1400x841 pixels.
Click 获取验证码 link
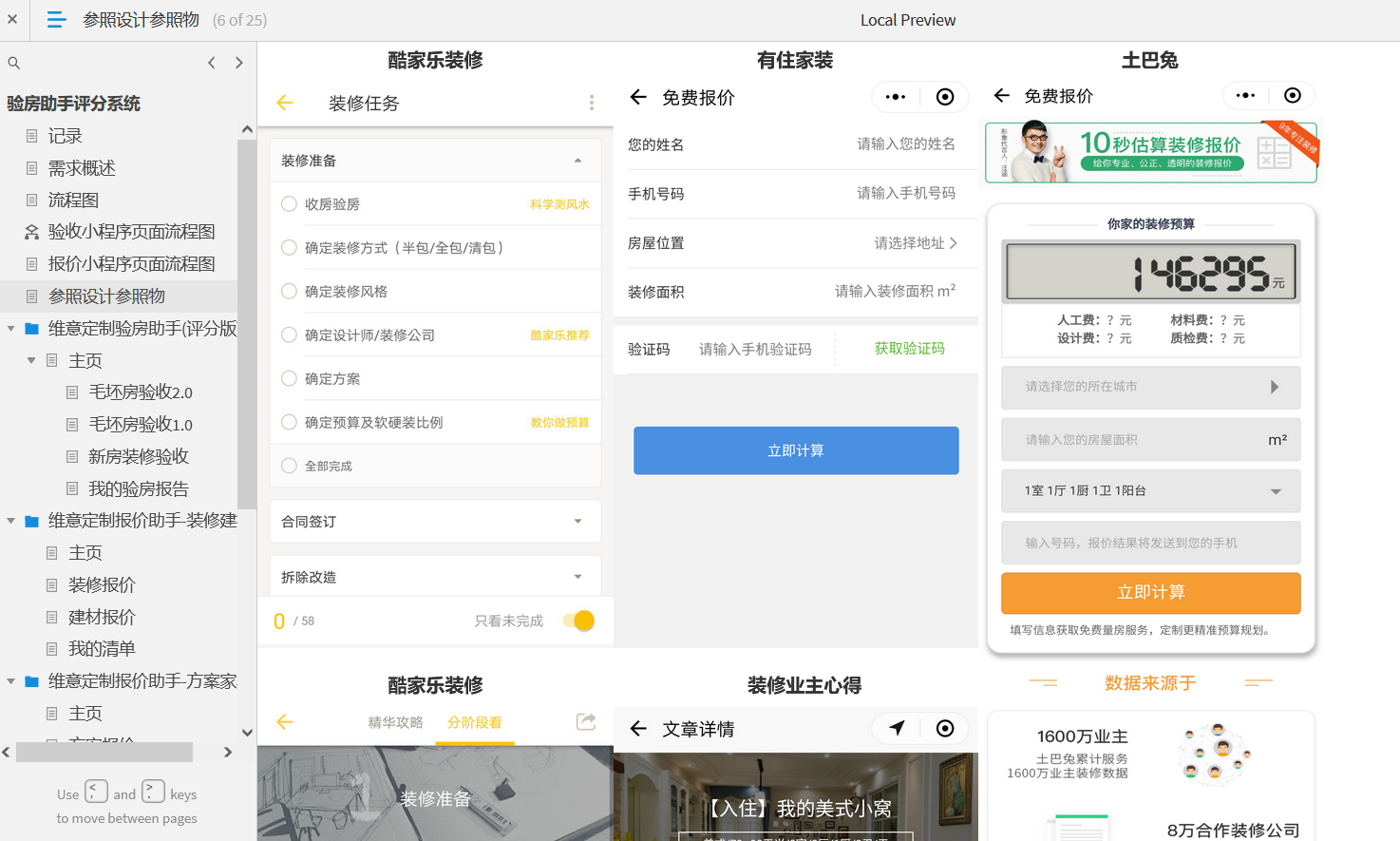[910, 349]
